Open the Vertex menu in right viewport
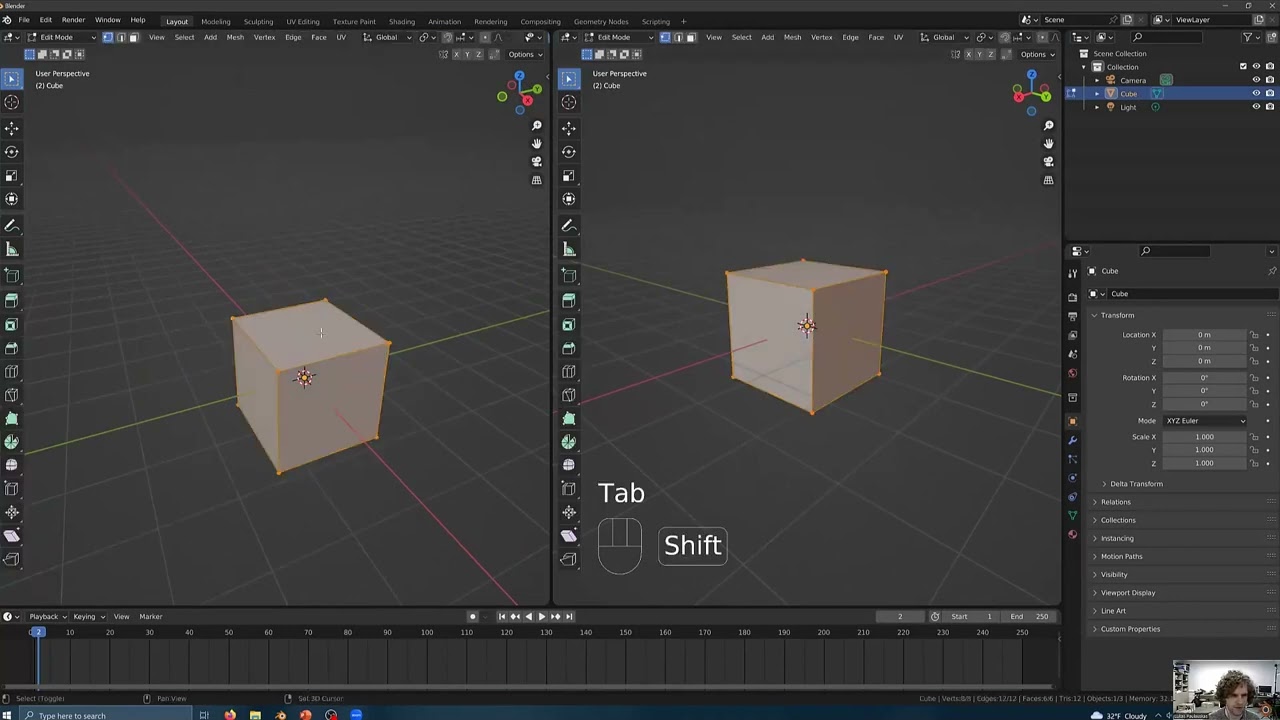1280x720 pixels. (x=821, y=38)
